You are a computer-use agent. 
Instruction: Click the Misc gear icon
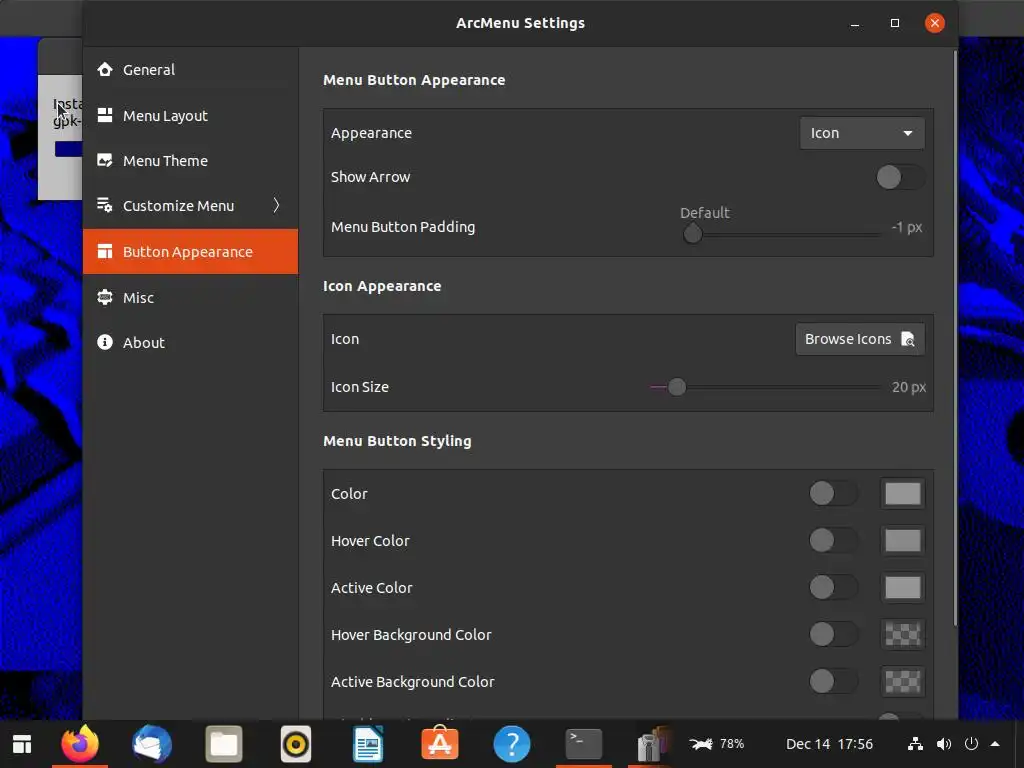[x=104, y=297]
